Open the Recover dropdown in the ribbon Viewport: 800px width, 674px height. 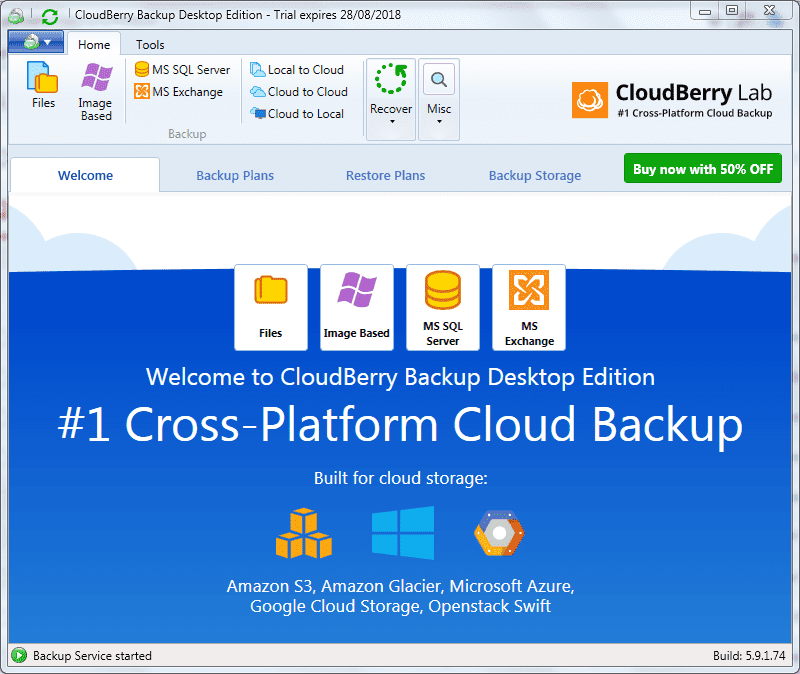pos(391,99)
